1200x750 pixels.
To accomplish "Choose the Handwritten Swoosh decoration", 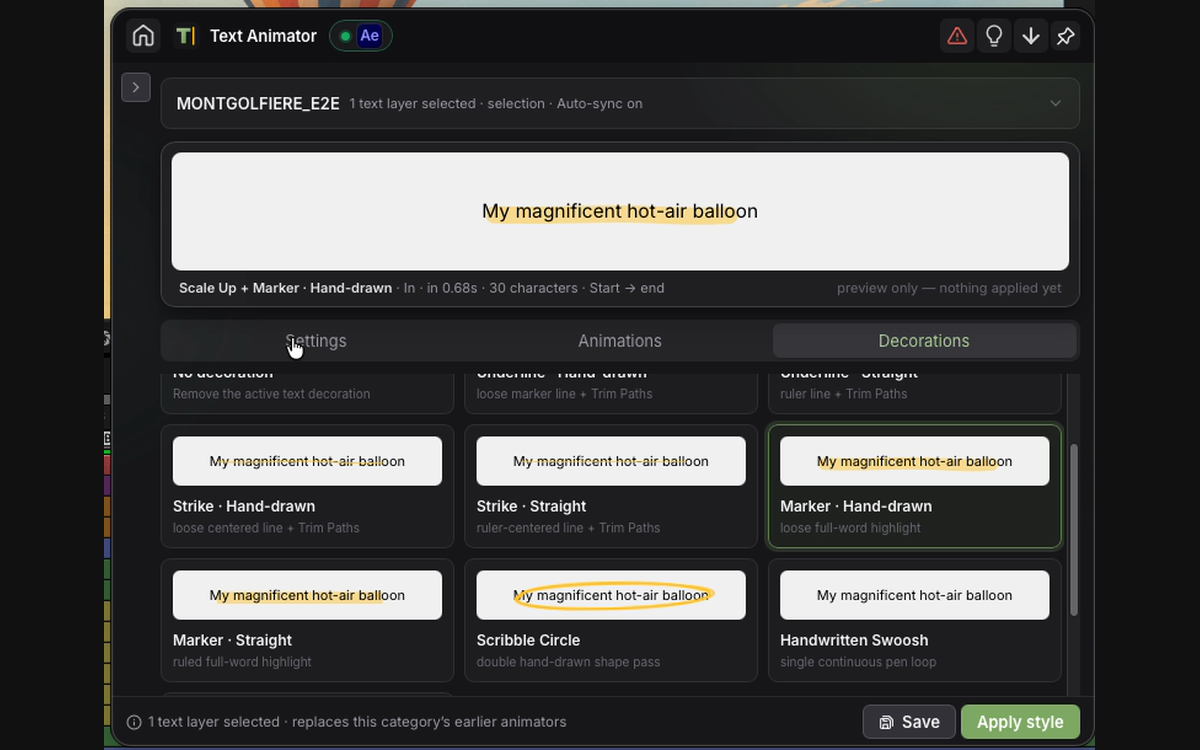I will pyautogui.click(x=915, y=621).
